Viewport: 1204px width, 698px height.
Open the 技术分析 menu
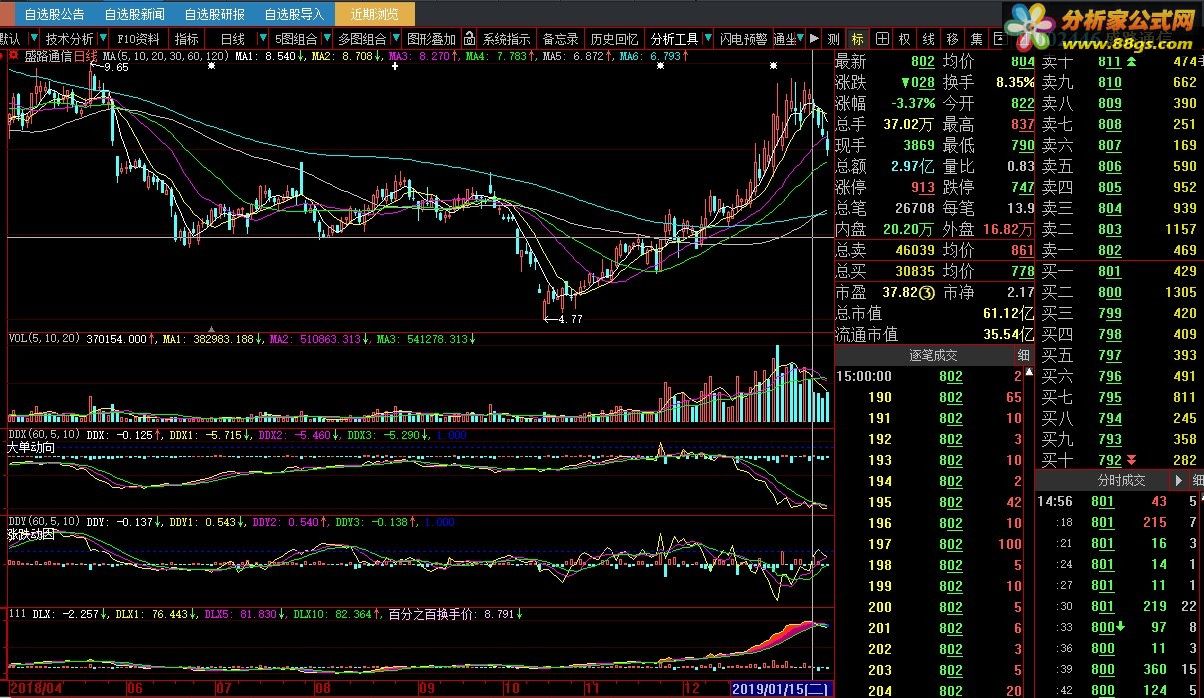click(70, 39)
